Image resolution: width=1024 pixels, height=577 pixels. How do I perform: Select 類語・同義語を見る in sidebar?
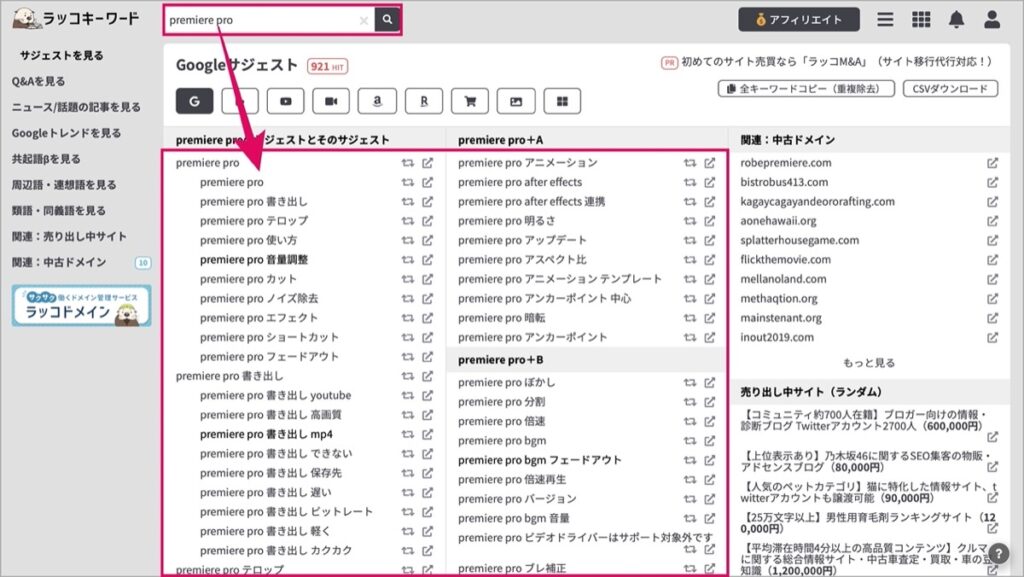tap(59, 210)
